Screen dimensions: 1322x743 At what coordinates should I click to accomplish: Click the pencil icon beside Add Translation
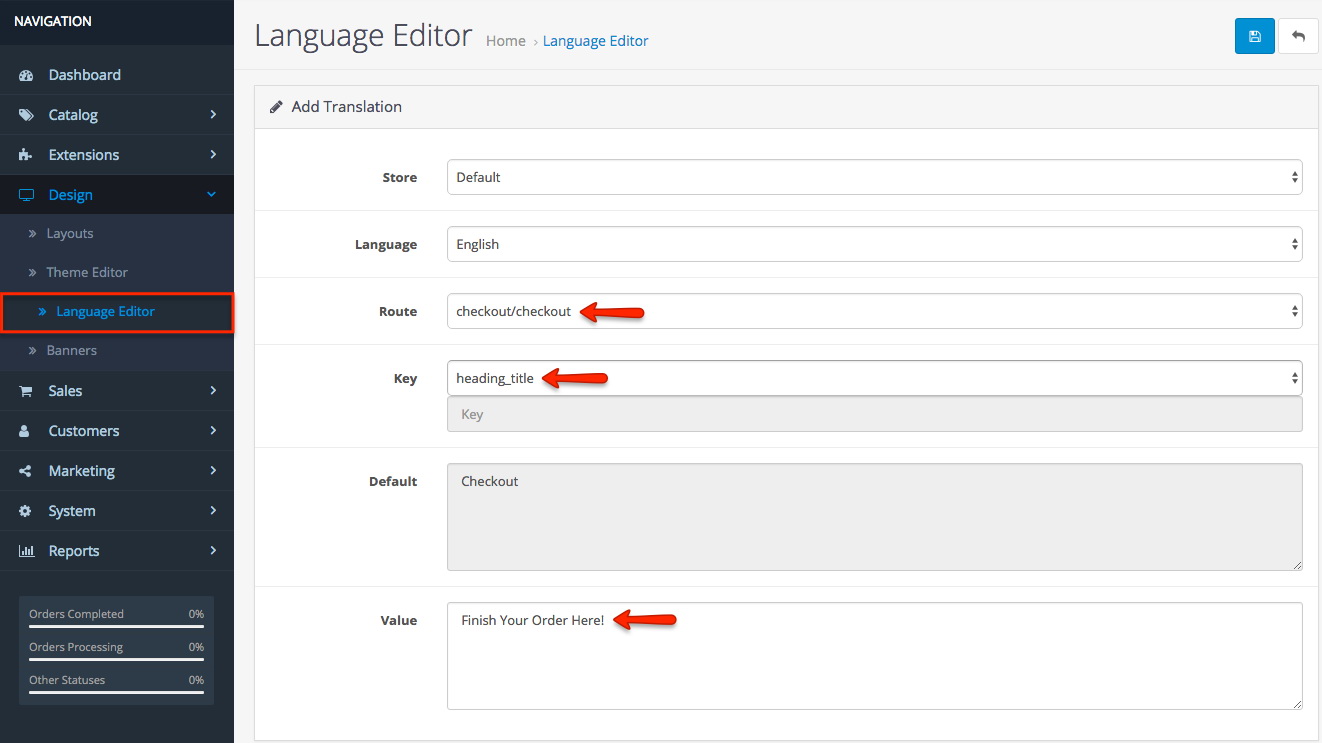click(276, 107)
